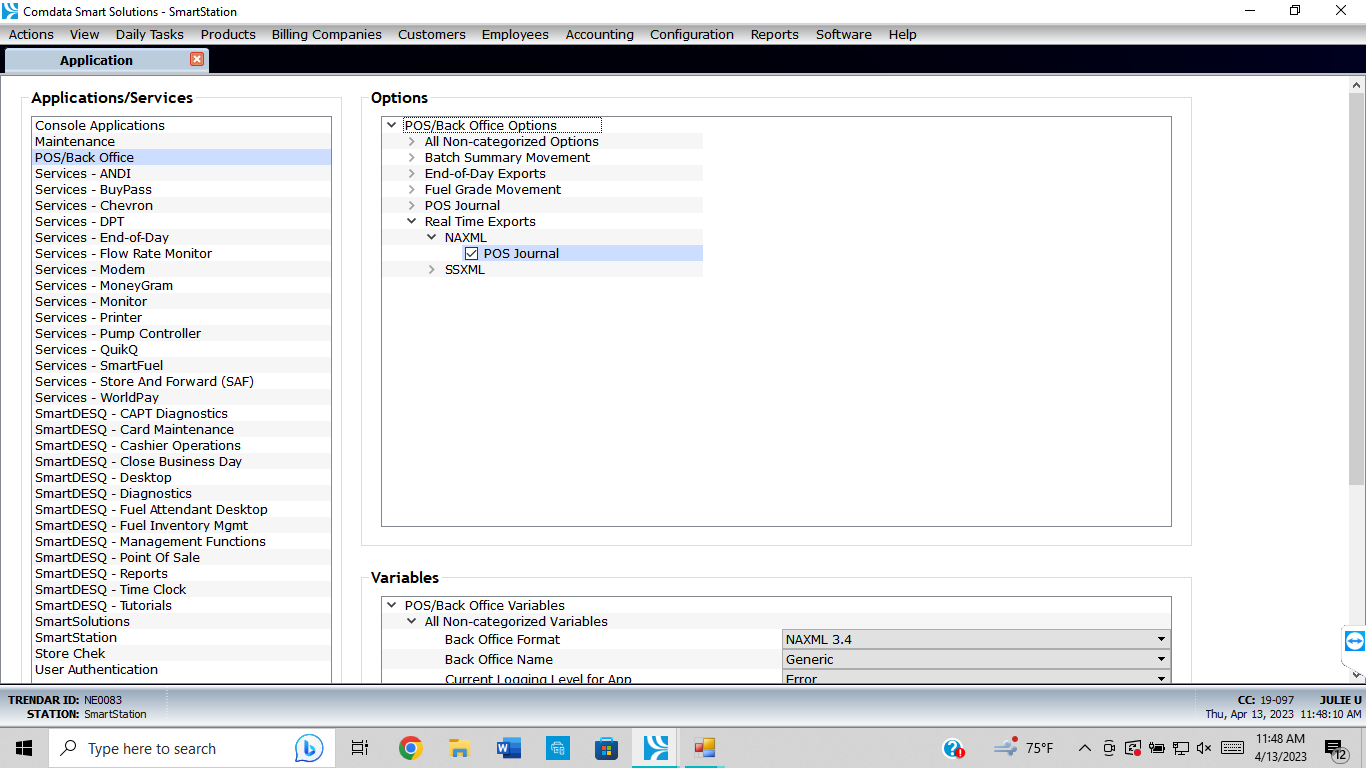
Task: Uncheck the POS Journal checkbox under NAXML
Action: [x=472, y=254]
